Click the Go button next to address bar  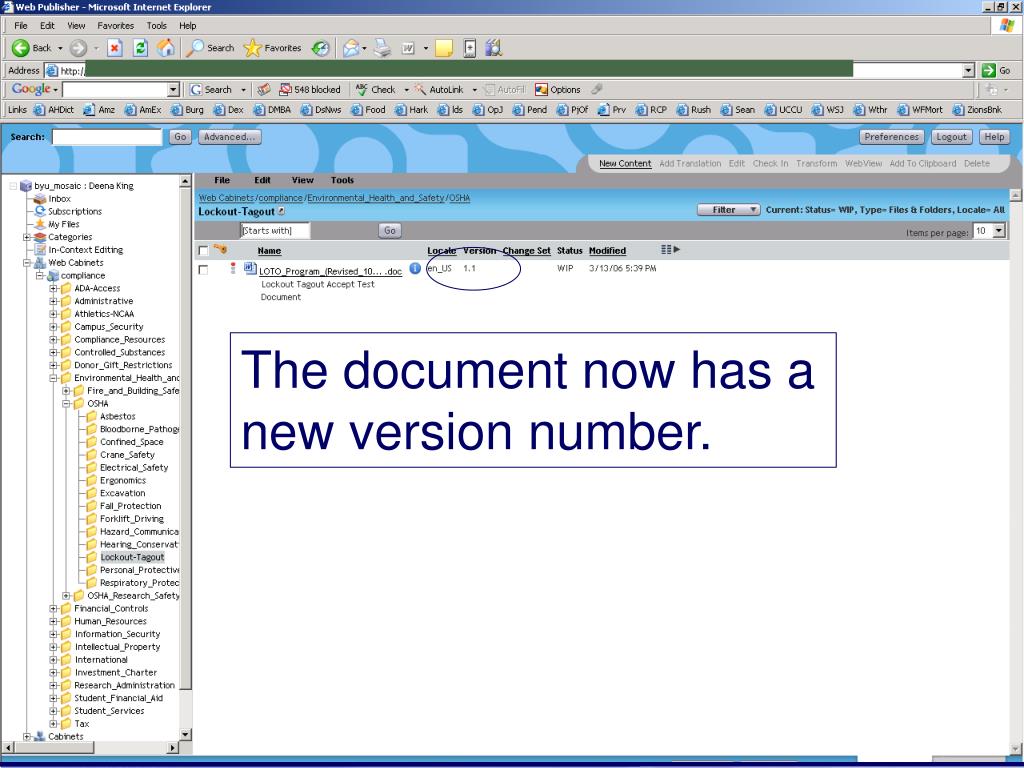point(997,70)
